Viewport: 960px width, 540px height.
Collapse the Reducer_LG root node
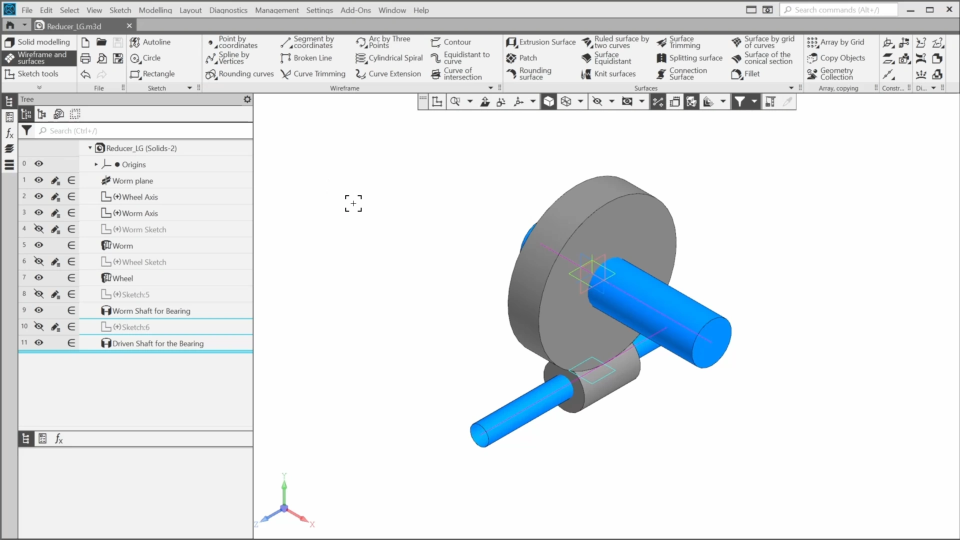coord(89,148)
